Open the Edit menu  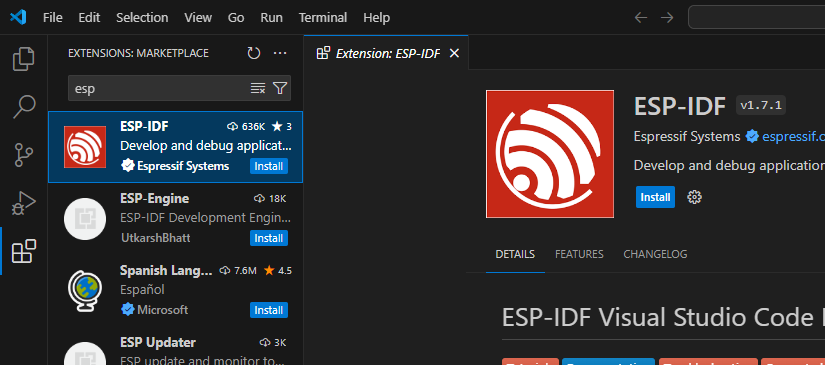pyautogui.click(x=89, y=17)
